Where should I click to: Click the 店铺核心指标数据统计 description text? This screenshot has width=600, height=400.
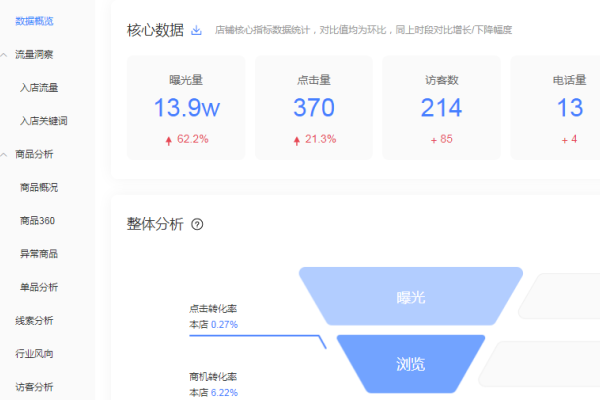click(363, 30)
